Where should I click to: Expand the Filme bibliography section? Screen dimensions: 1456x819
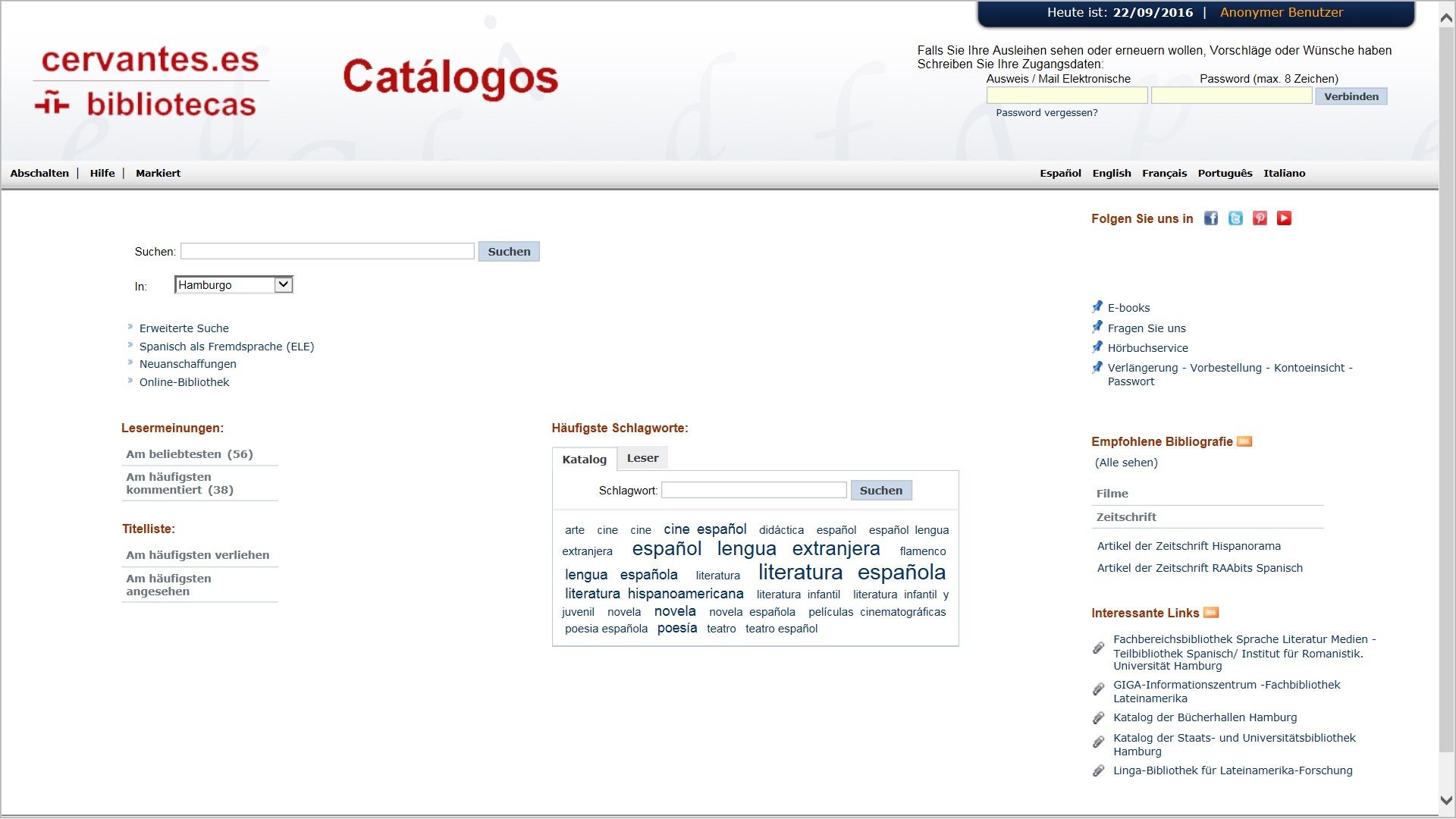click(1112, 494)
